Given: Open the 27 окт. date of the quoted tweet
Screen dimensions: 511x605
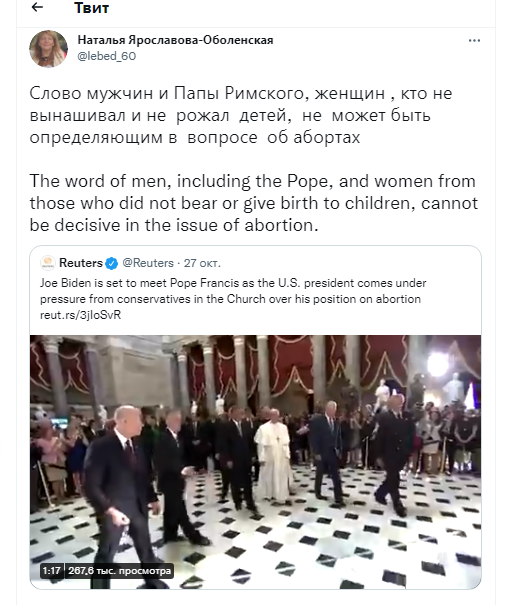Looking at the screenshot, I should point(202,263).
